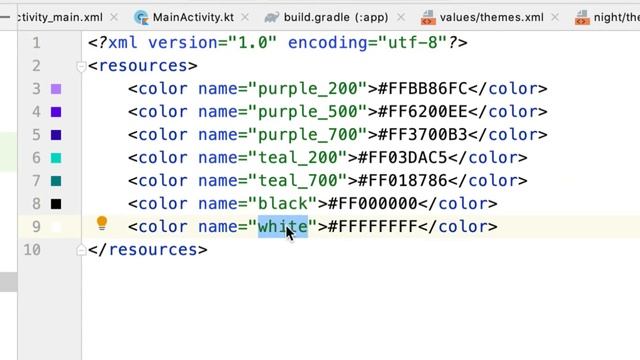
Task: Click the Gradle elephant icon on build.gradle tab
Action: (271, 18)
